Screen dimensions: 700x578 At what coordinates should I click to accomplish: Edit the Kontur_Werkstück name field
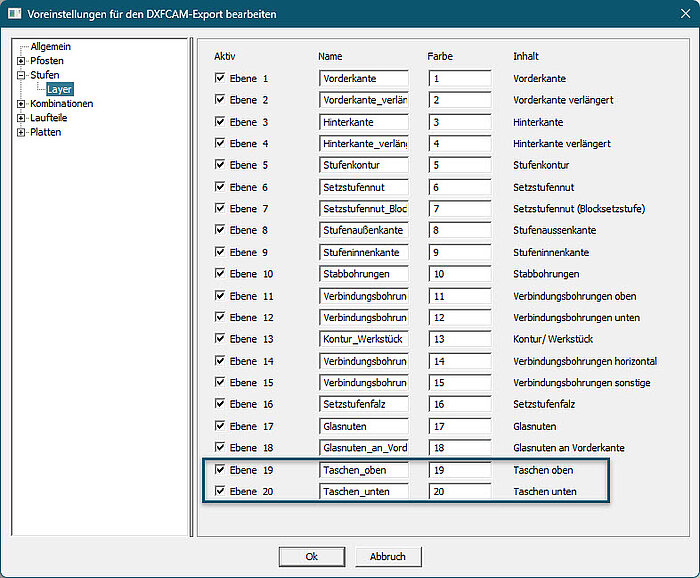coord(364,339)
